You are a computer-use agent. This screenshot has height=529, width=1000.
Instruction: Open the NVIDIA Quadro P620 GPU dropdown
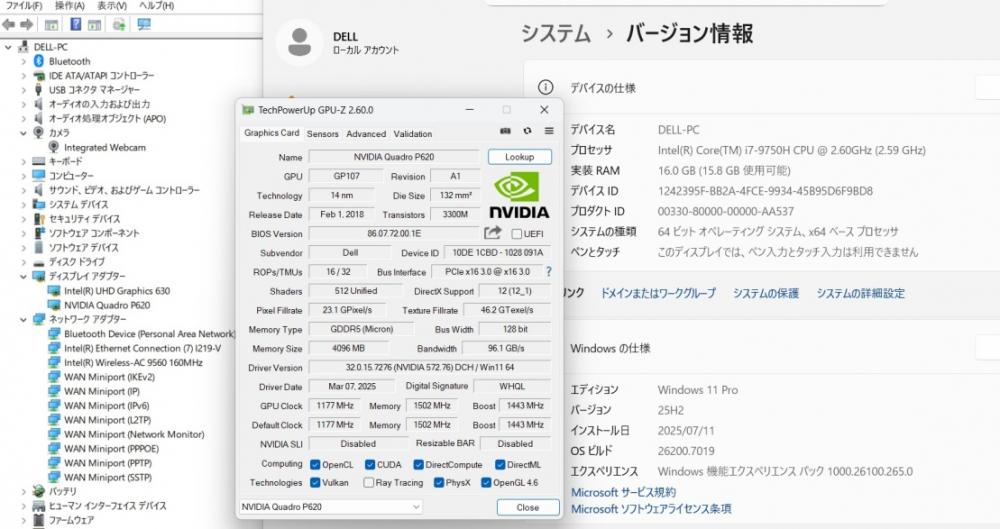point(331,507)
